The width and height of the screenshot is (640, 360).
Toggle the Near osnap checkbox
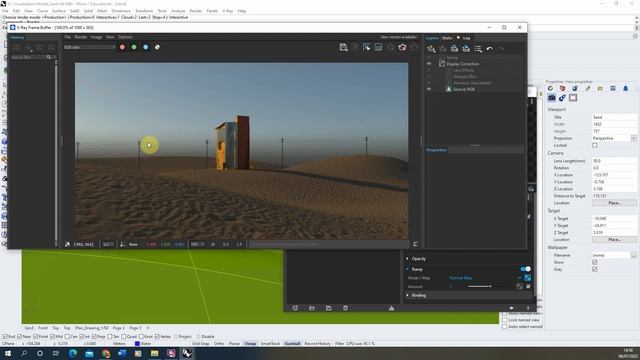pyautogui.click(x=20, y=337)
